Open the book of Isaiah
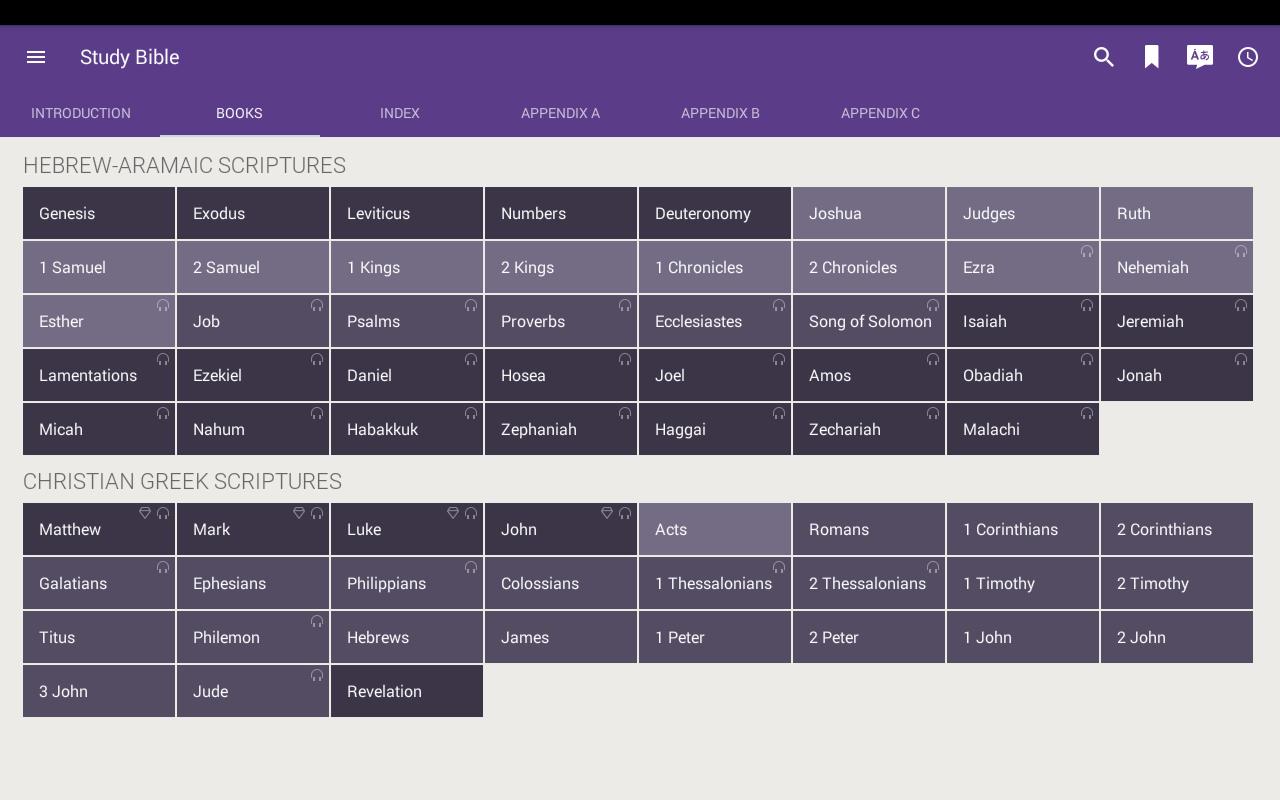The width and height of the screenshot is (1280, 800). (x=1023, y=322)
